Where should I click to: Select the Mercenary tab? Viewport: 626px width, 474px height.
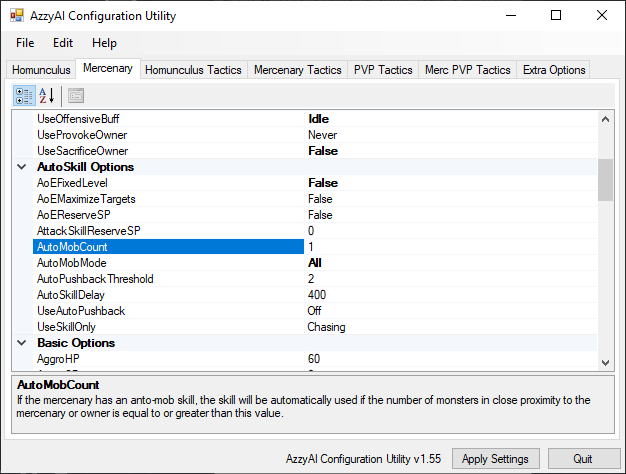[108, 68]
